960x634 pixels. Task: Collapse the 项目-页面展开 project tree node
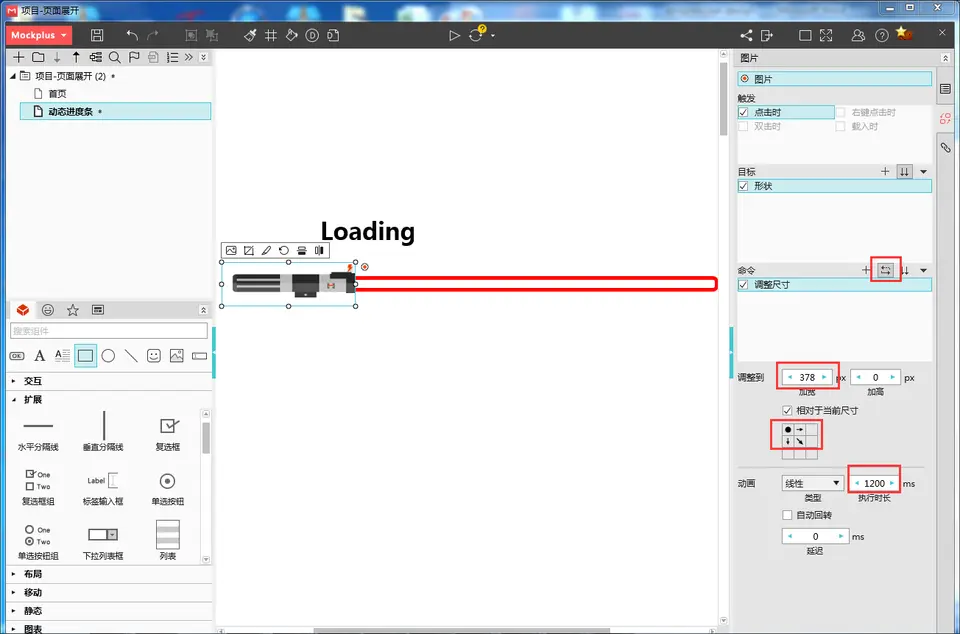[13, 76]
